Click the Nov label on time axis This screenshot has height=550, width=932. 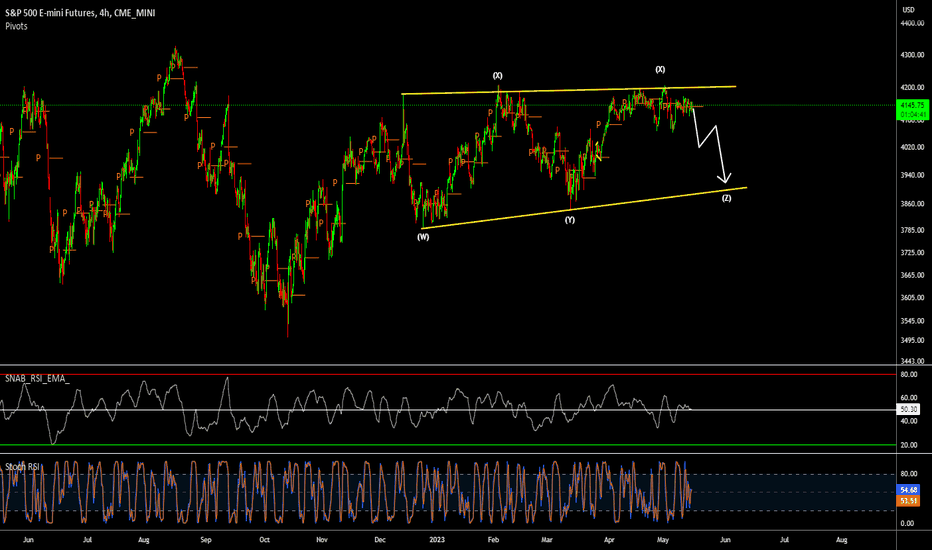[322, 540]
